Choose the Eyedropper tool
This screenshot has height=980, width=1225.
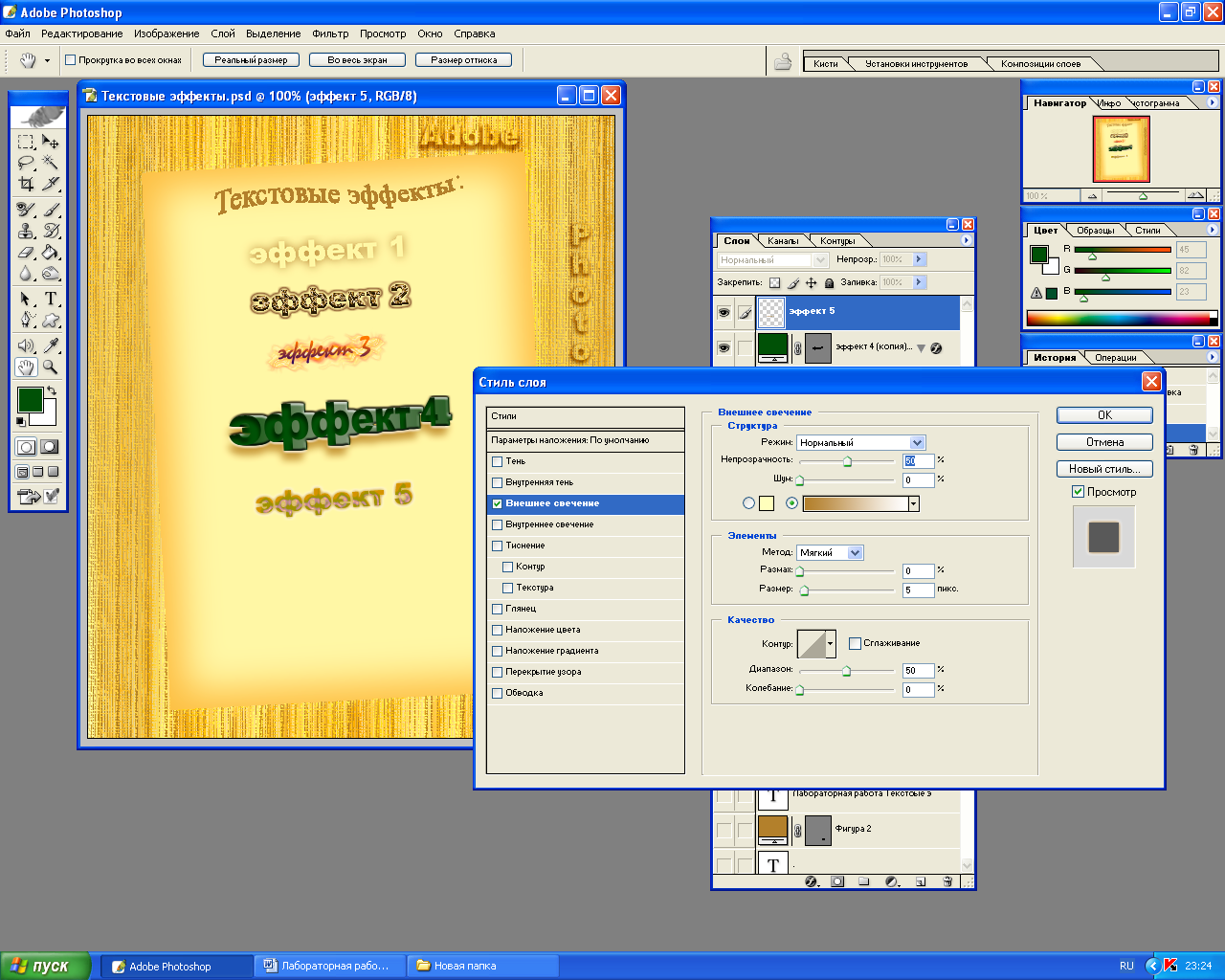pyautogui.click(x=51, y=345)
